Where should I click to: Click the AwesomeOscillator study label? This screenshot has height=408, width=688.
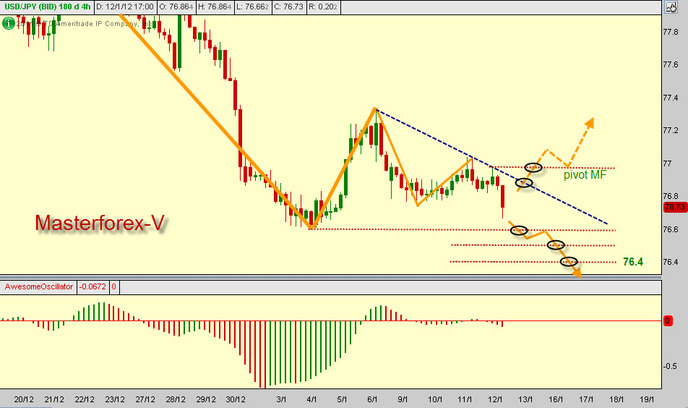(39, 287)
